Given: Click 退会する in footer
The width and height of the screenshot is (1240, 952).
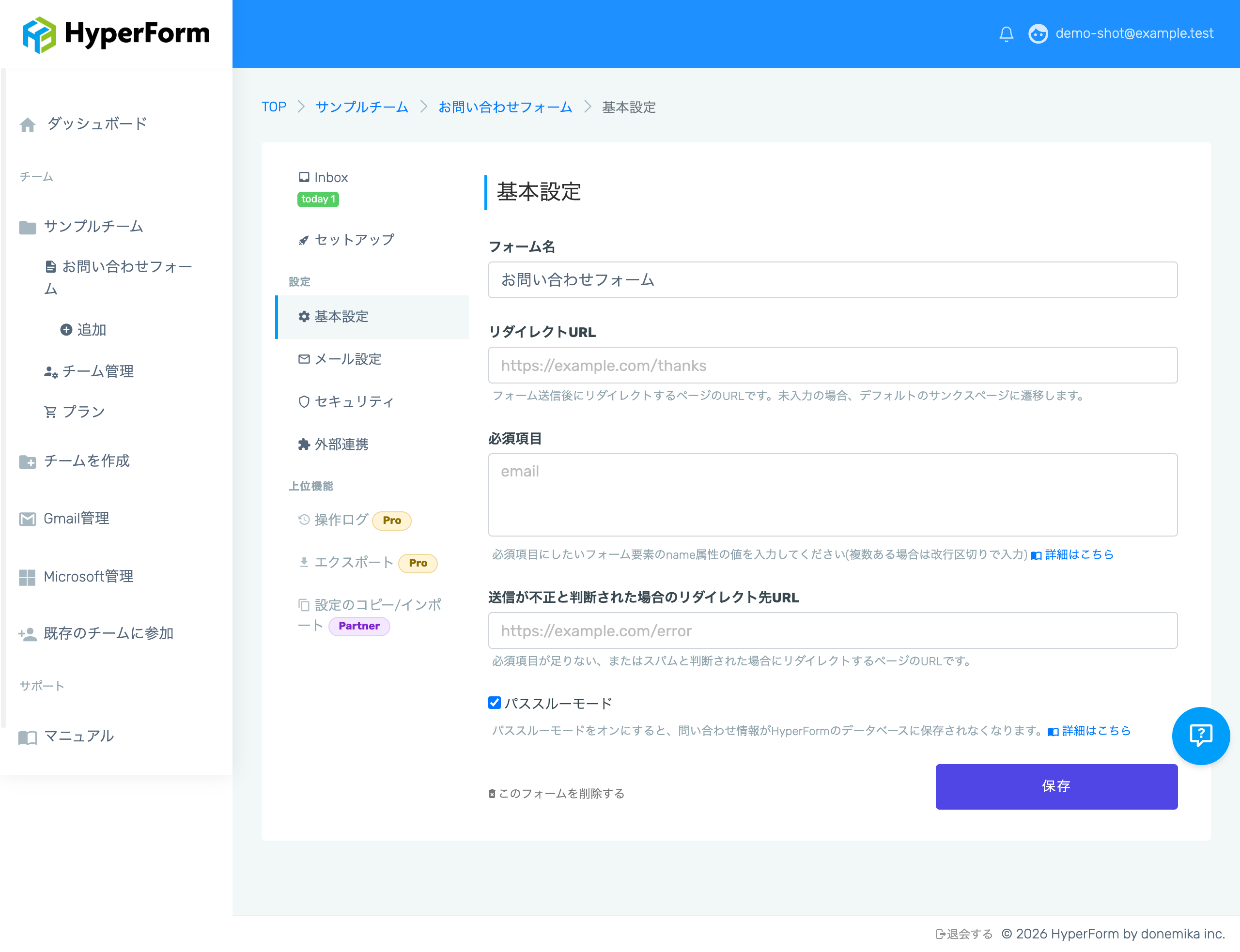Looking at the screenshot, I should coord(964,934).
